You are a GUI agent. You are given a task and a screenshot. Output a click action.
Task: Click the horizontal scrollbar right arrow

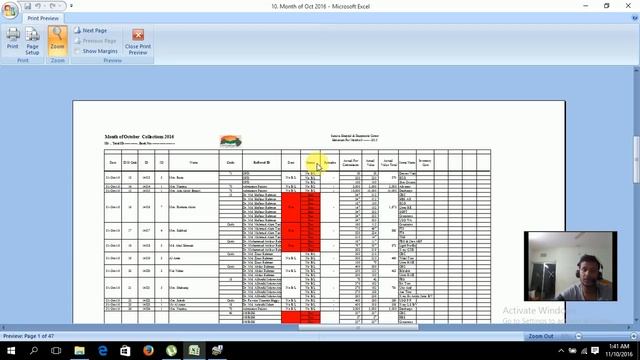[x=629, y=327]
